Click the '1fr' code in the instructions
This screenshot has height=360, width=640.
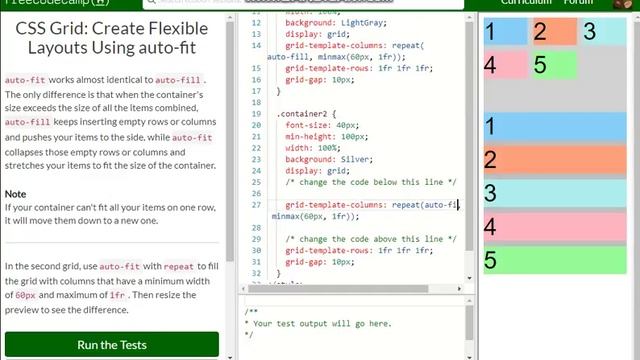(117, 295)
